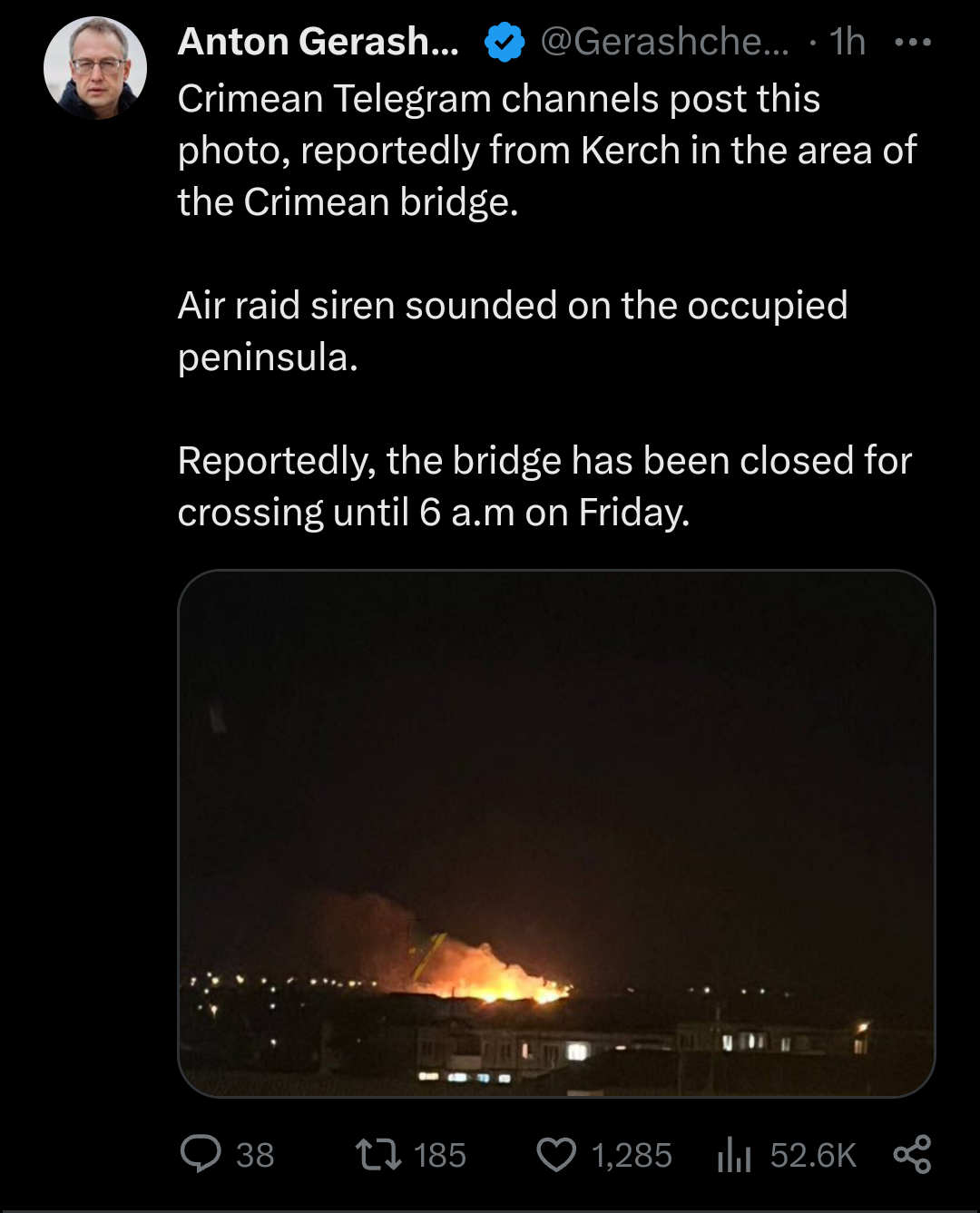Screen dimensions: 980x1213
Task: Like the tweet with the heart icon
Action: (556, 1155)
